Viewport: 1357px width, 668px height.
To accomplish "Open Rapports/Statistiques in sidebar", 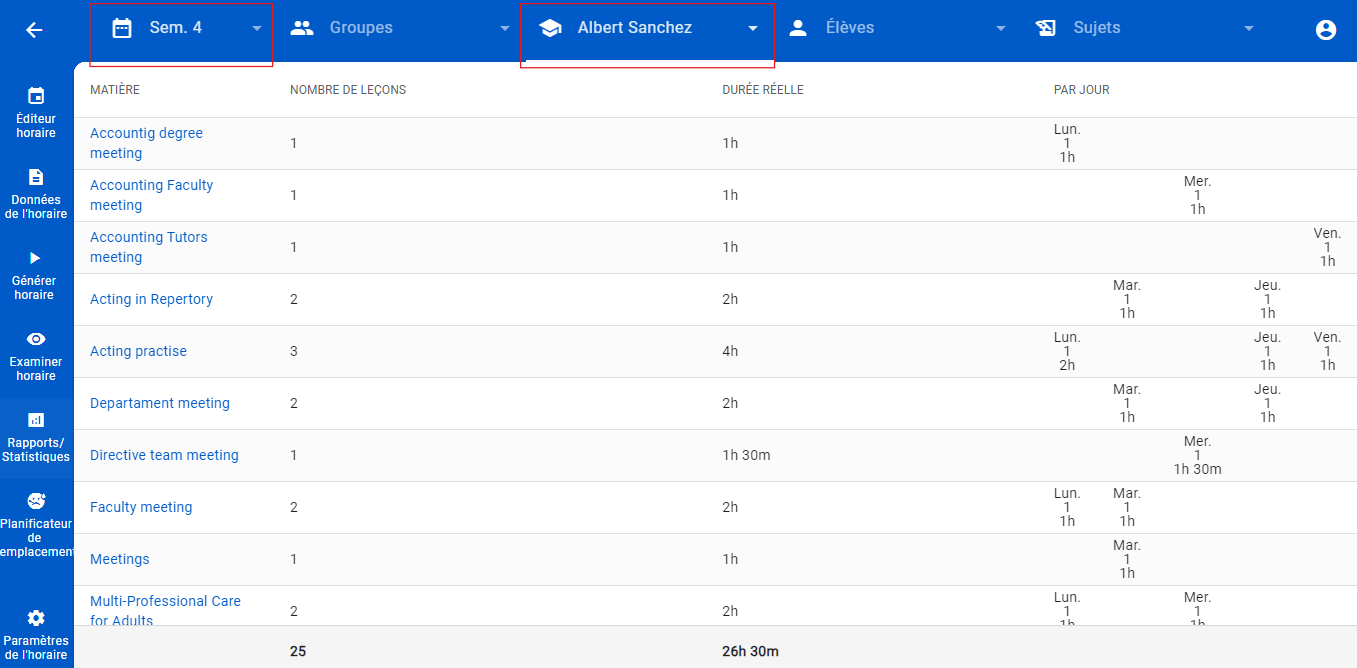I will tap(36, 436).
